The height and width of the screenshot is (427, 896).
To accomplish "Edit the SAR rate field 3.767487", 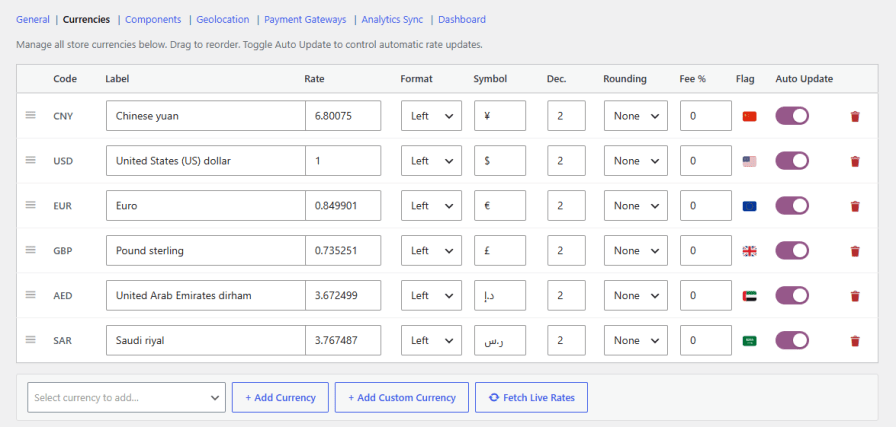I will click(x=343, y=341).
